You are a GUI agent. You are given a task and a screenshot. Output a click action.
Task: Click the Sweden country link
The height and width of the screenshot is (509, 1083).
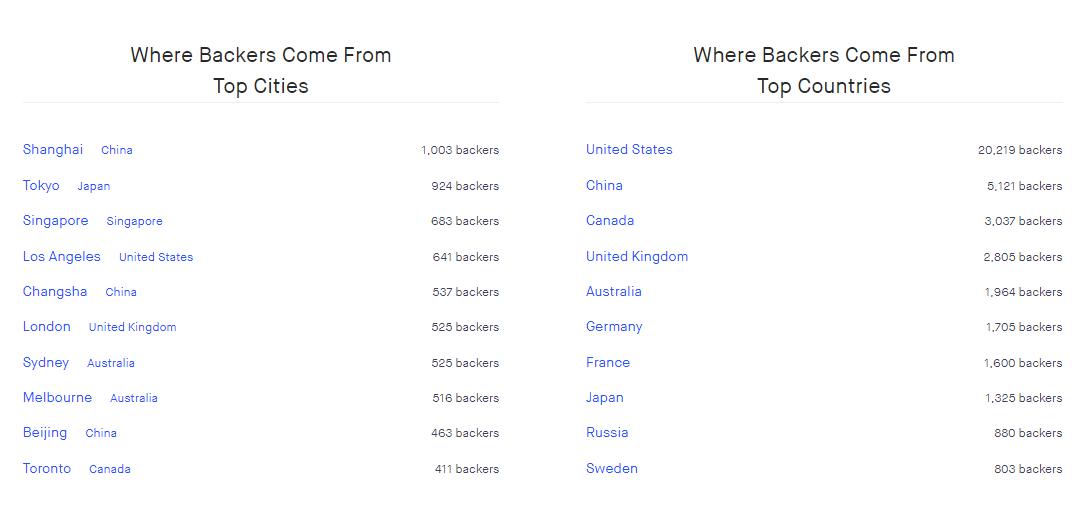point(612,469)
